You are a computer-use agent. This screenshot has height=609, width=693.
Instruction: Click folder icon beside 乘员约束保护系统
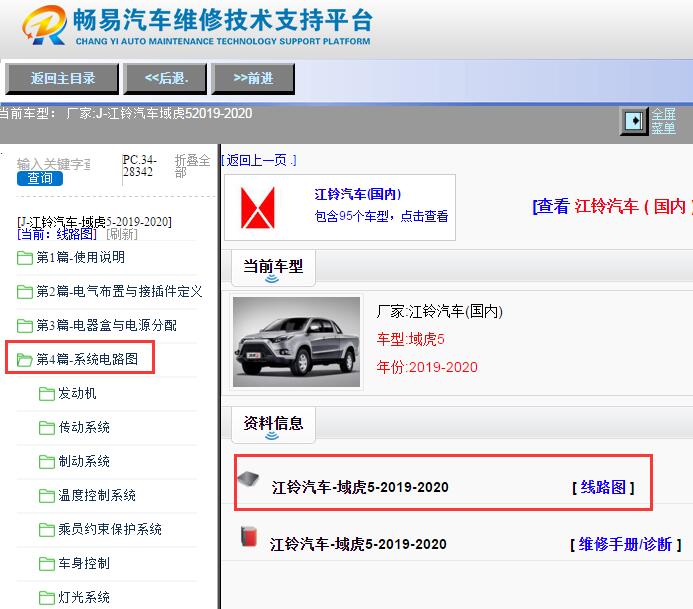[x=47, y=530]
